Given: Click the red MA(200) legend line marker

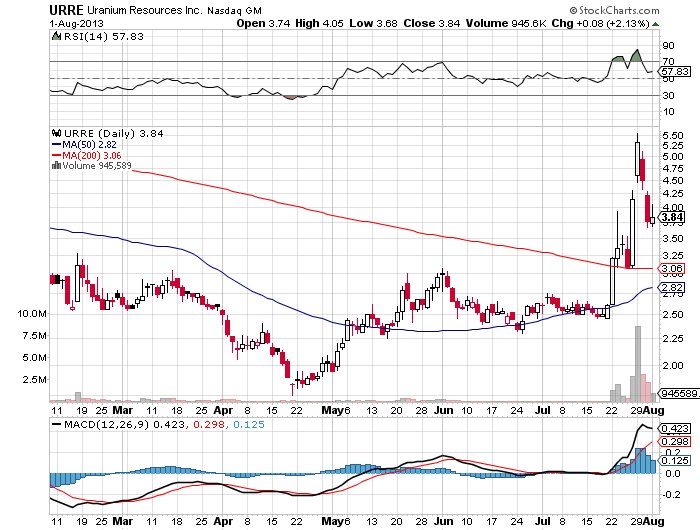Looking at the screenshot, I should click(57, 155).
